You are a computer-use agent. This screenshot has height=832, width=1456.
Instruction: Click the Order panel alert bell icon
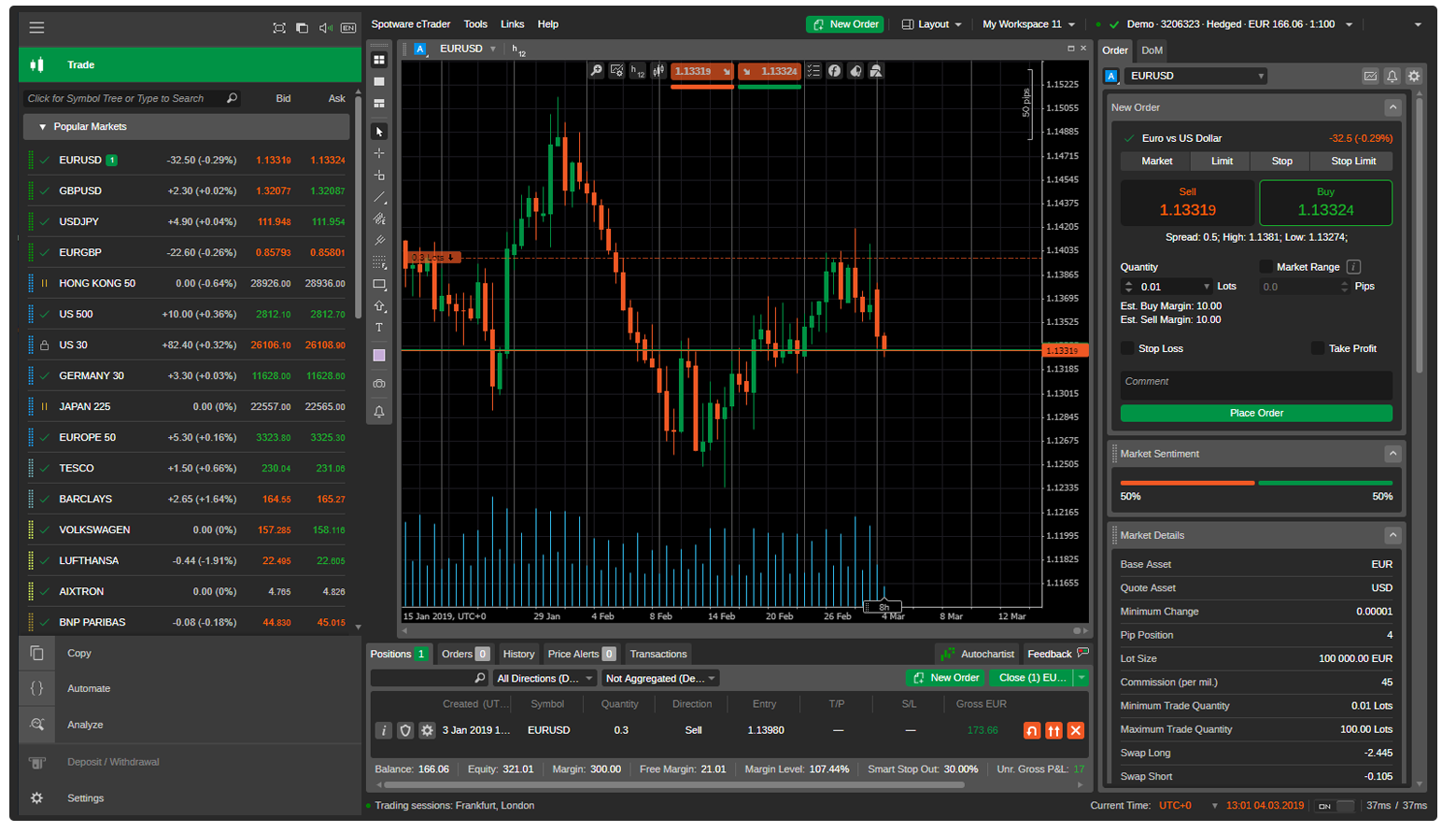tap(1392, 76)
